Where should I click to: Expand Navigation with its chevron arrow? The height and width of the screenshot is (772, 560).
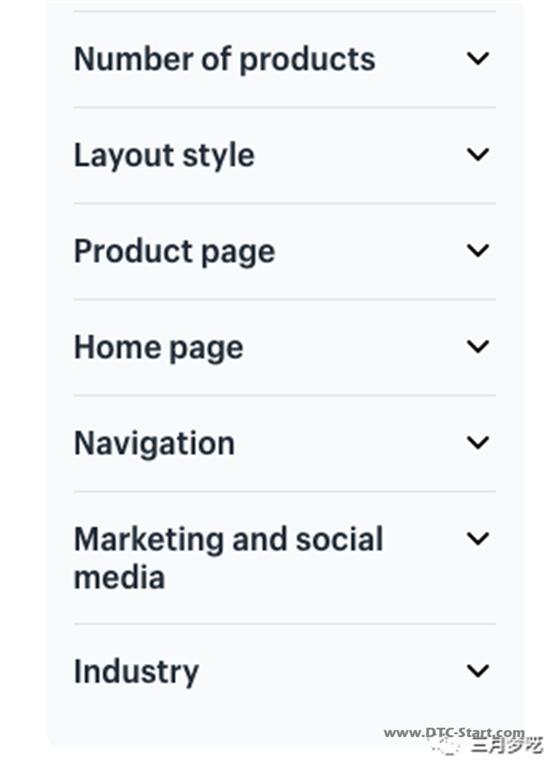(477, 443)
